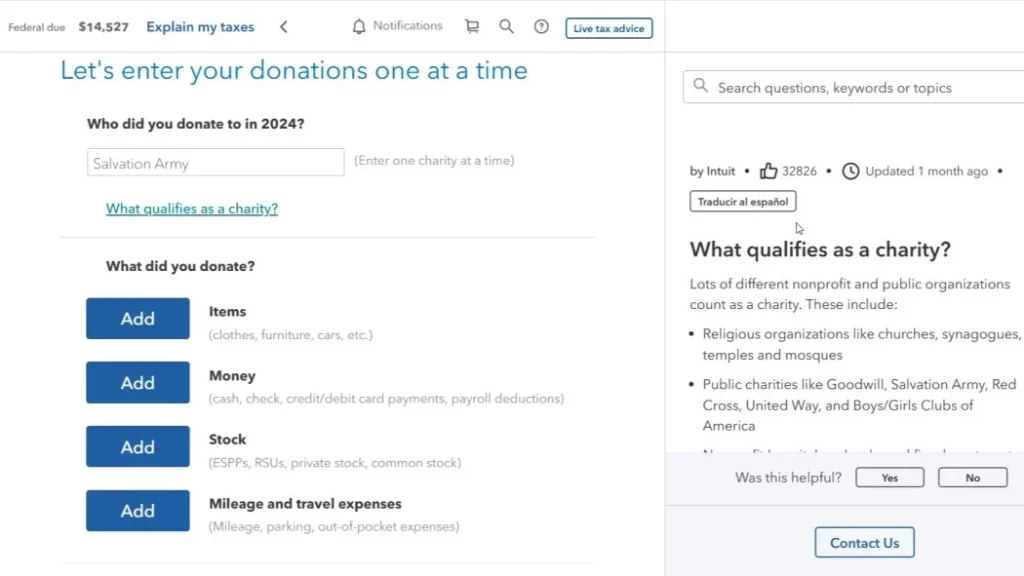
Task: Open the Notifications bell icon
Action: tap(359, 27)
